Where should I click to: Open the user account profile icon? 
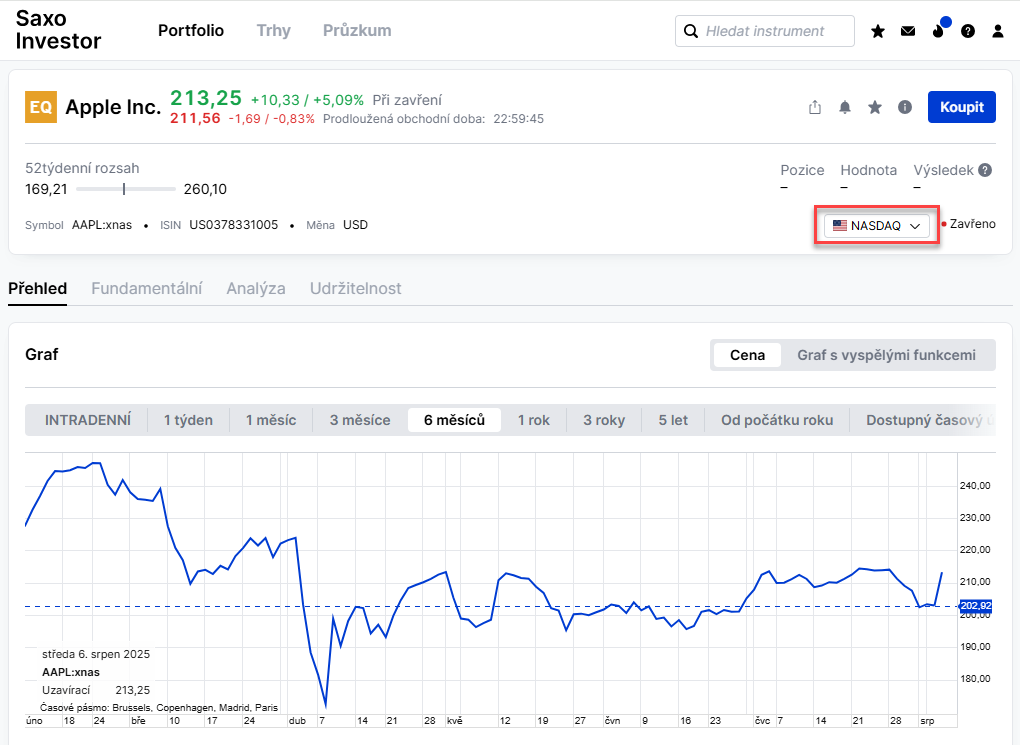pyautogui.click(x=998, y=31)
